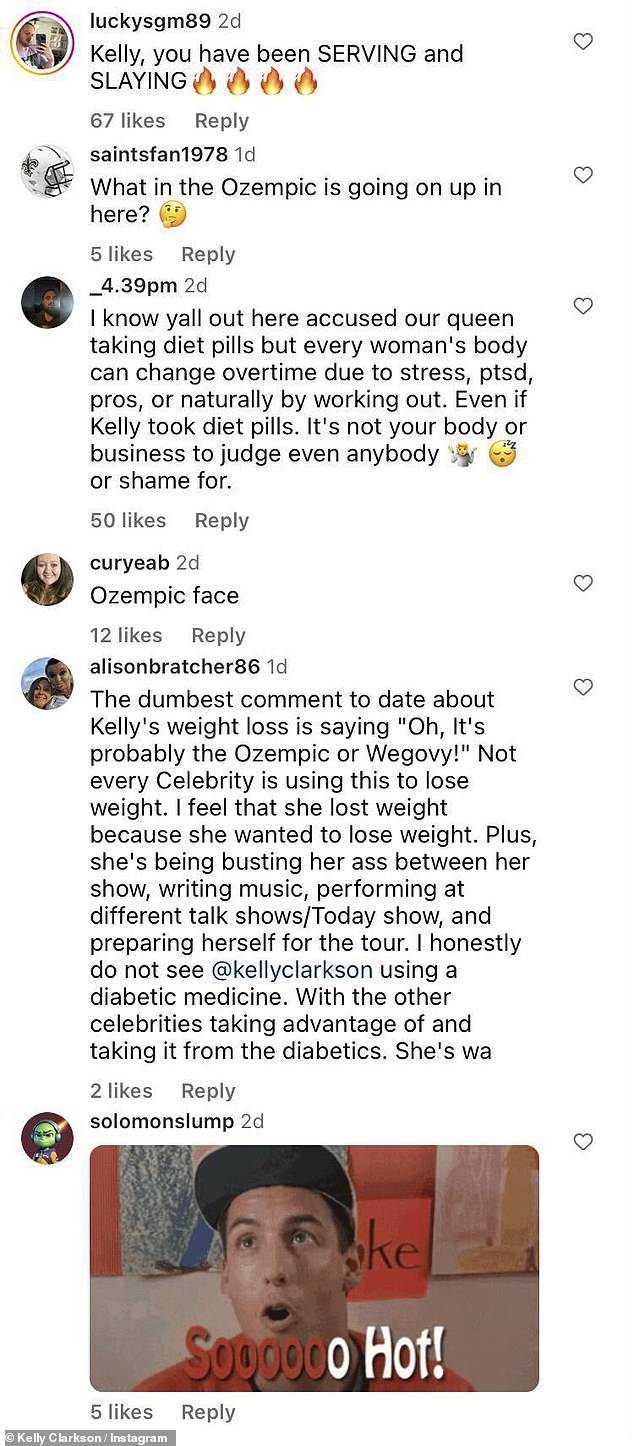The width and height of the screenshot is (634, 1446).
Task: Open the 'Sooooo Hot!' GIF
Action: 314,1268
